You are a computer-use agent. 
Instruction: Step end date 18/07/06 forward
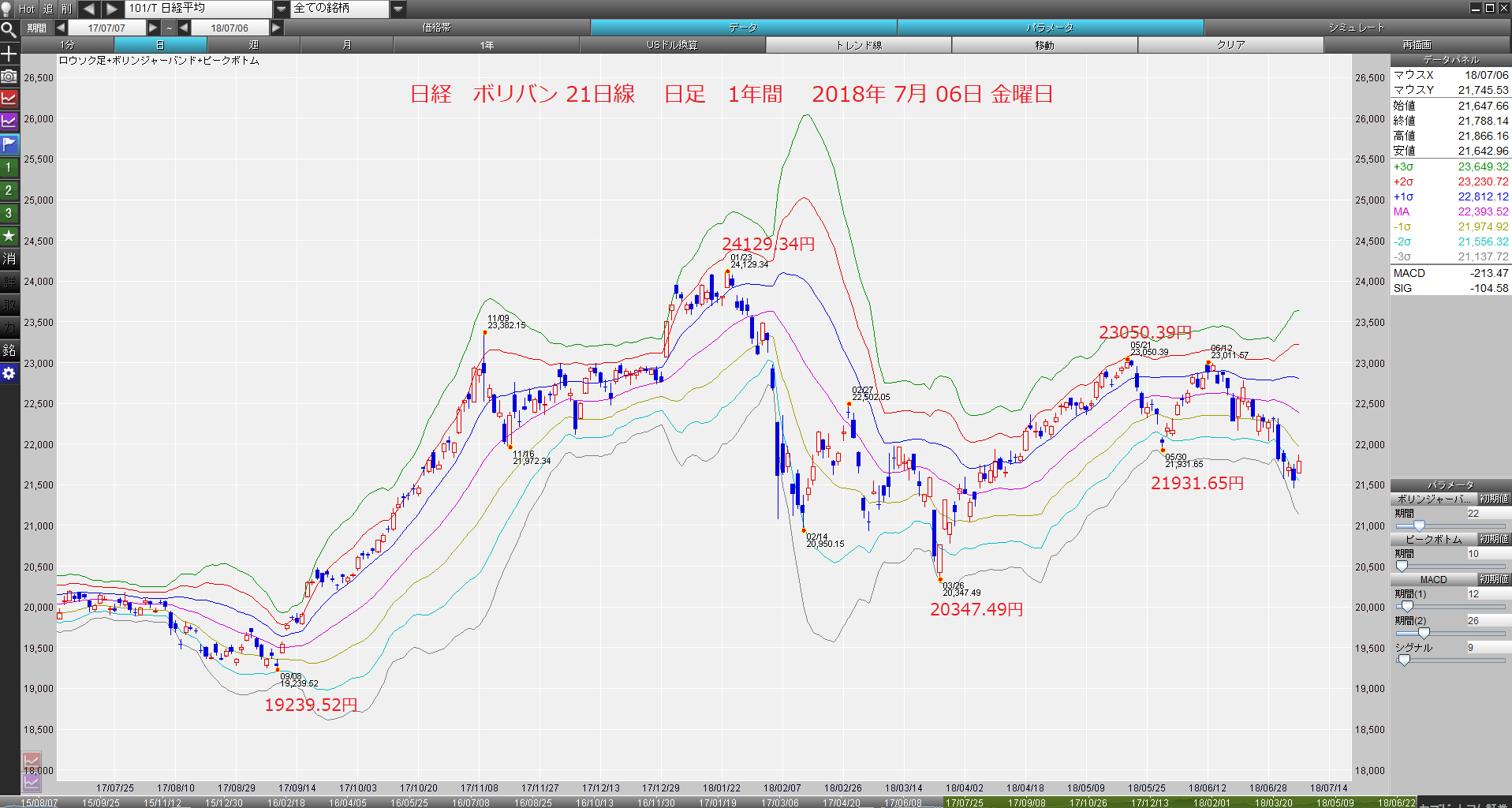[276, 28]
